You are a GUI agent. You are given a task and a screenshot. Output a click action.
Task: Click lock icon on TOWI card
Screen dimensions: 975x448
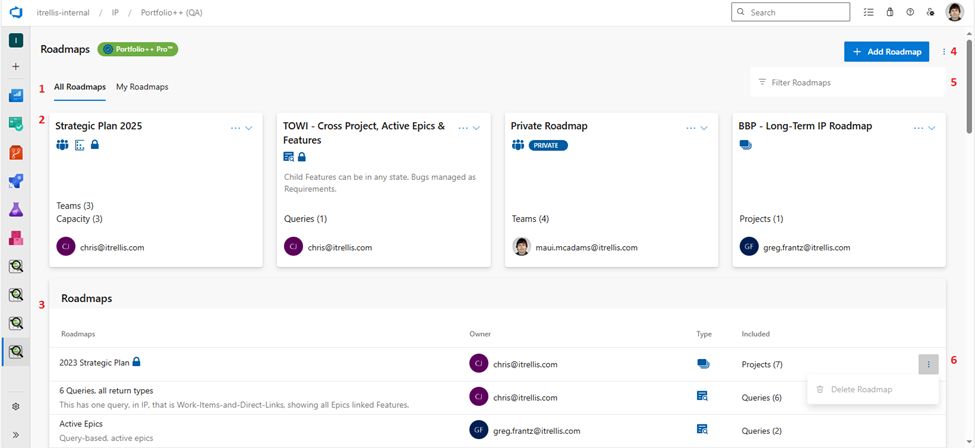[x=302, y=157]
